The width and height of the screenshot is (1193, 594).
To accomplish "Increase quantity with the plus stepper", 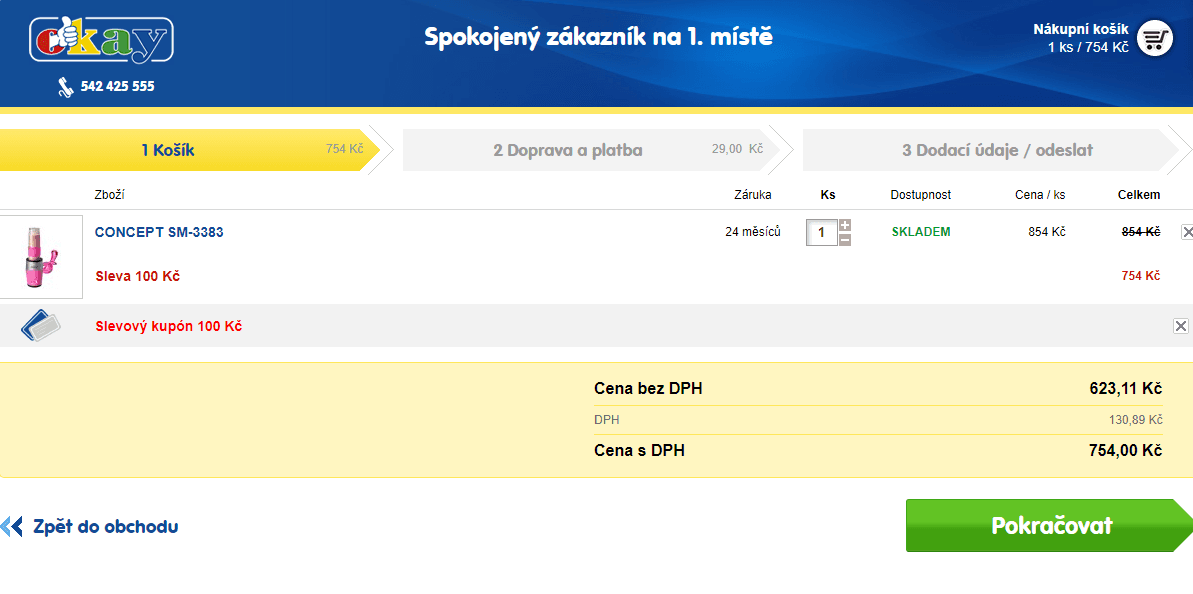I will point(845,225).
